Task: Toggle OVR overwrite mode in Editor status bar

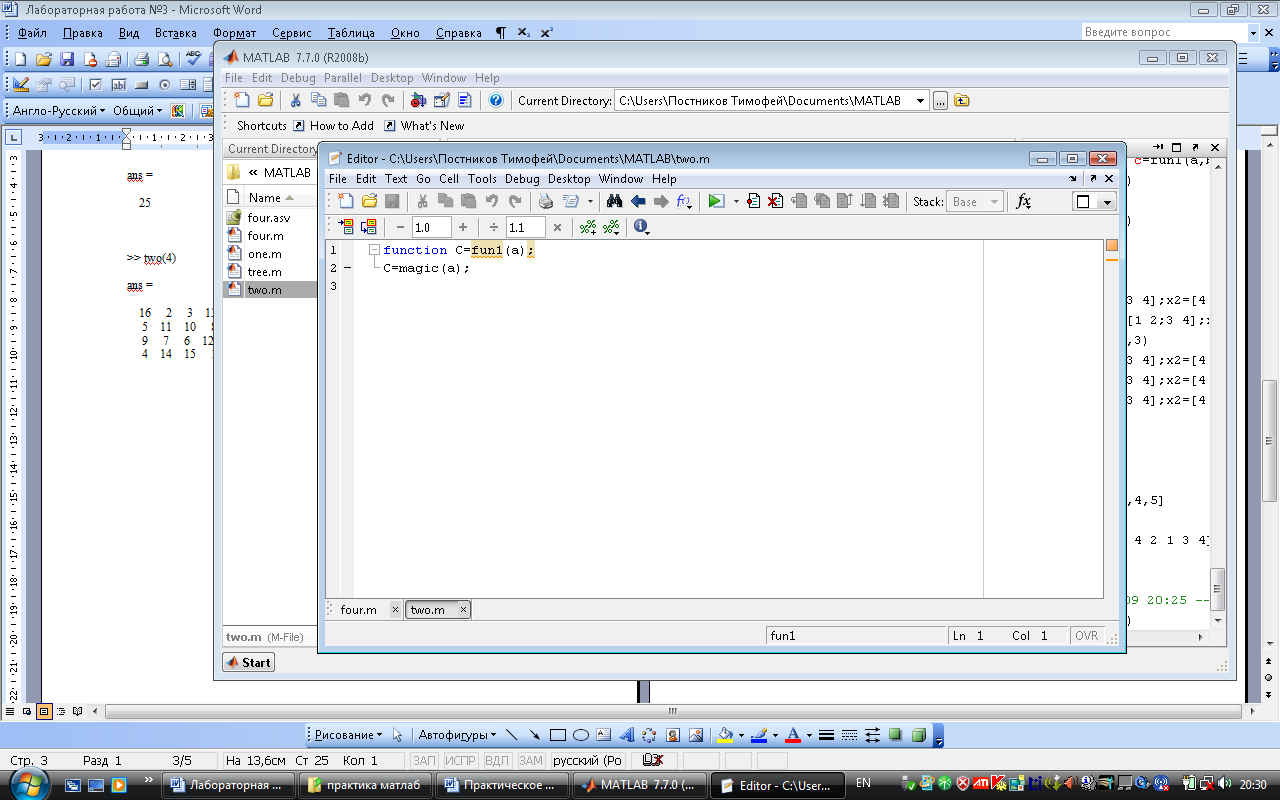Action: [x=1086, y=636]
